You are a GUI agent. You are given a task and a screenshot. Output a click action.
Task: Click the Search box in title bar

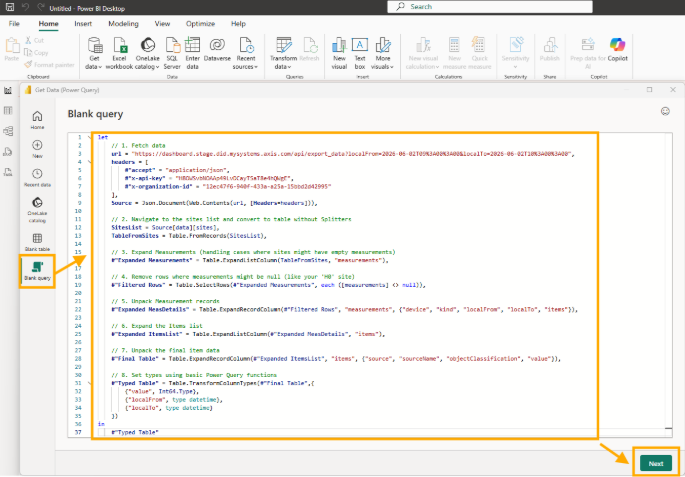[490, 7]
